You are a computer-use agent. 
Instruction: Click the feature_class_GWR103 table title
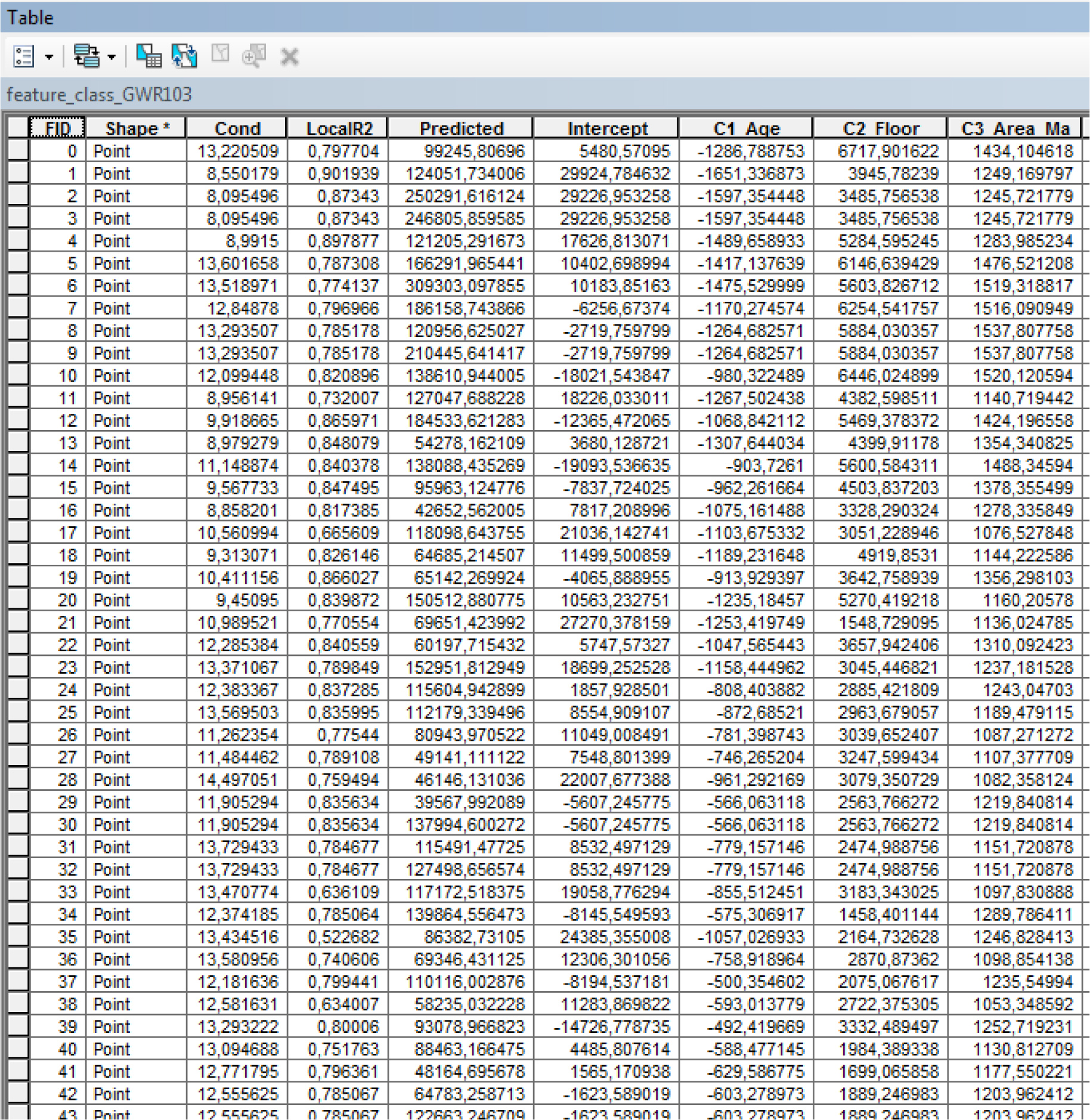click(x=99, y=94)
